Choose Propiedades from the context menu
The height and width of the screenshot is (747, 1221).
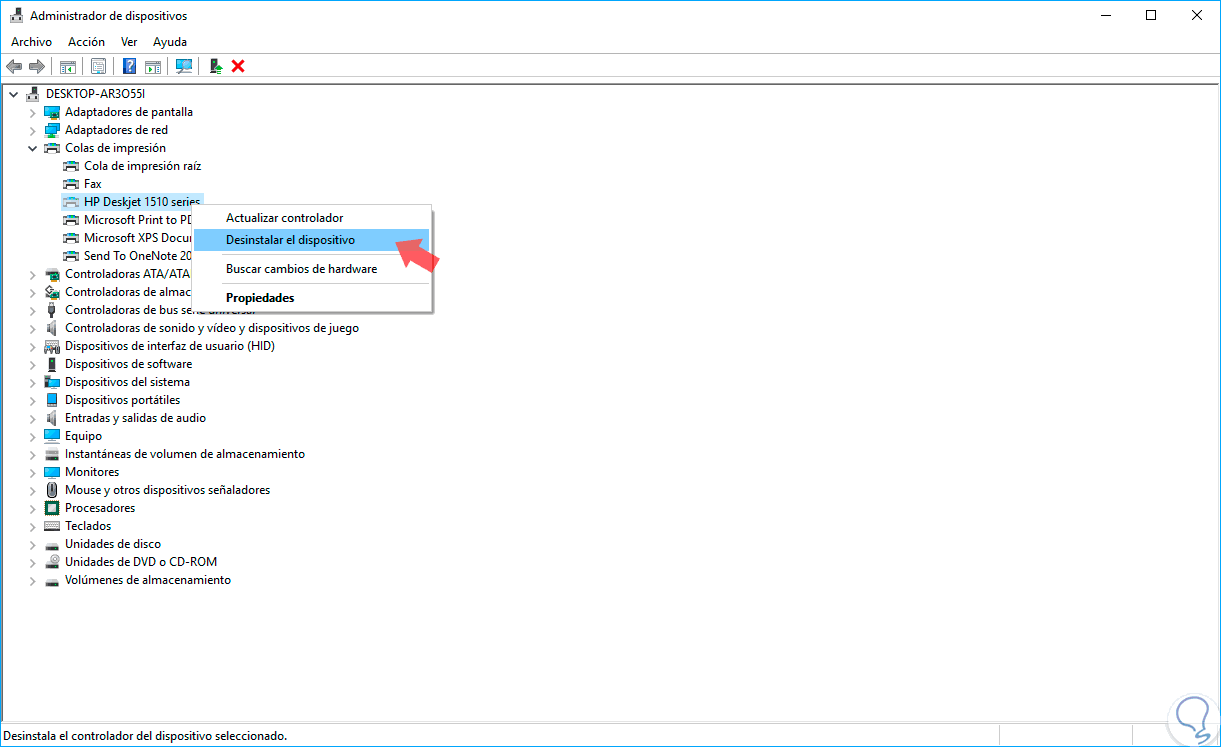312,298
